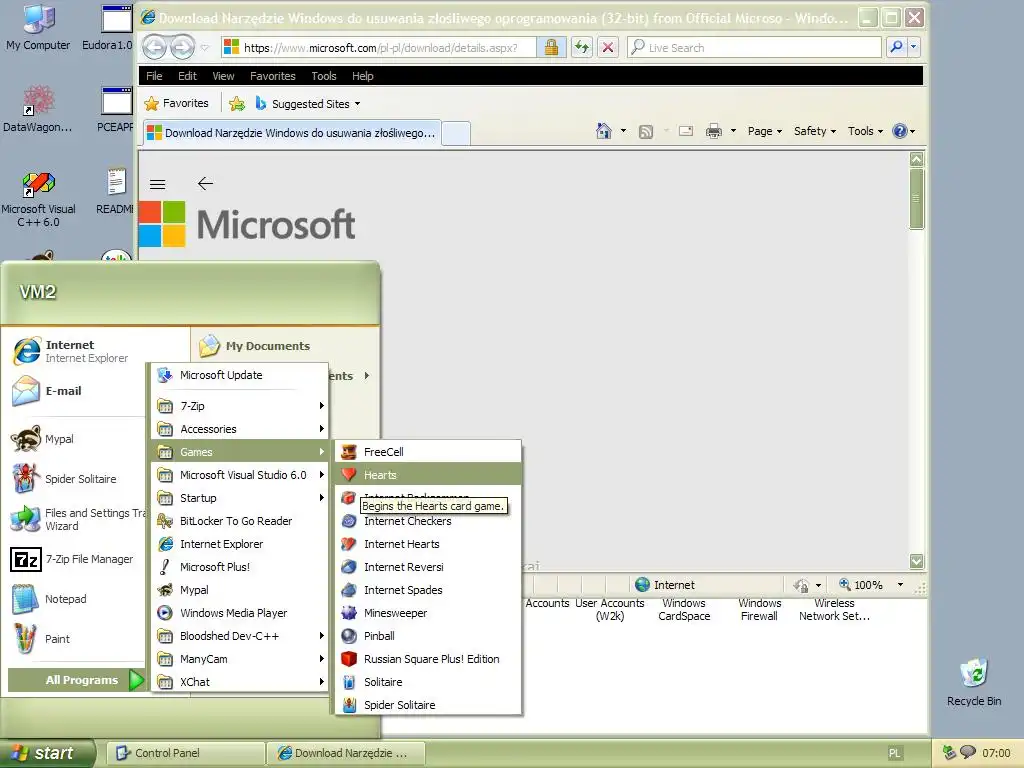
Task: Launch Windows Media Player
Action: point(240,613)
